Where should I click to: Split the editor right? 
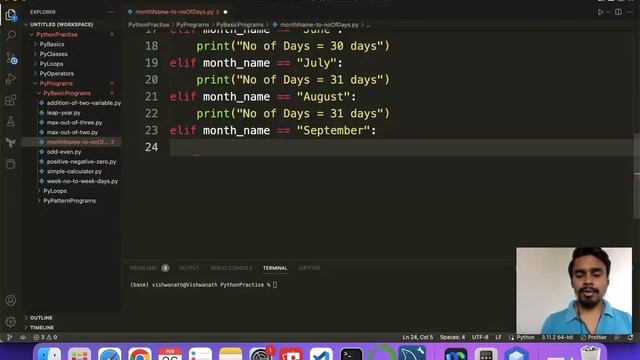click(618, 12)
